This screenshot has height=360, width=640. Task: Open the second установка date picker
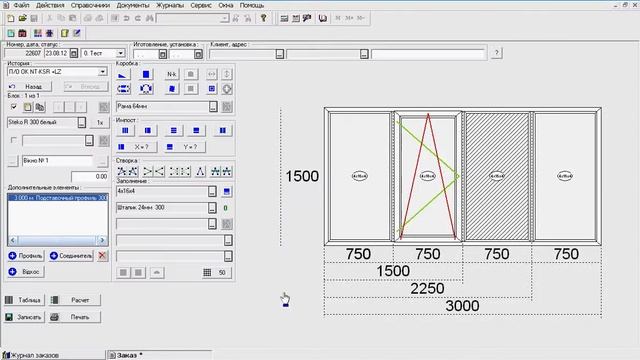click(x=198, y=54)
